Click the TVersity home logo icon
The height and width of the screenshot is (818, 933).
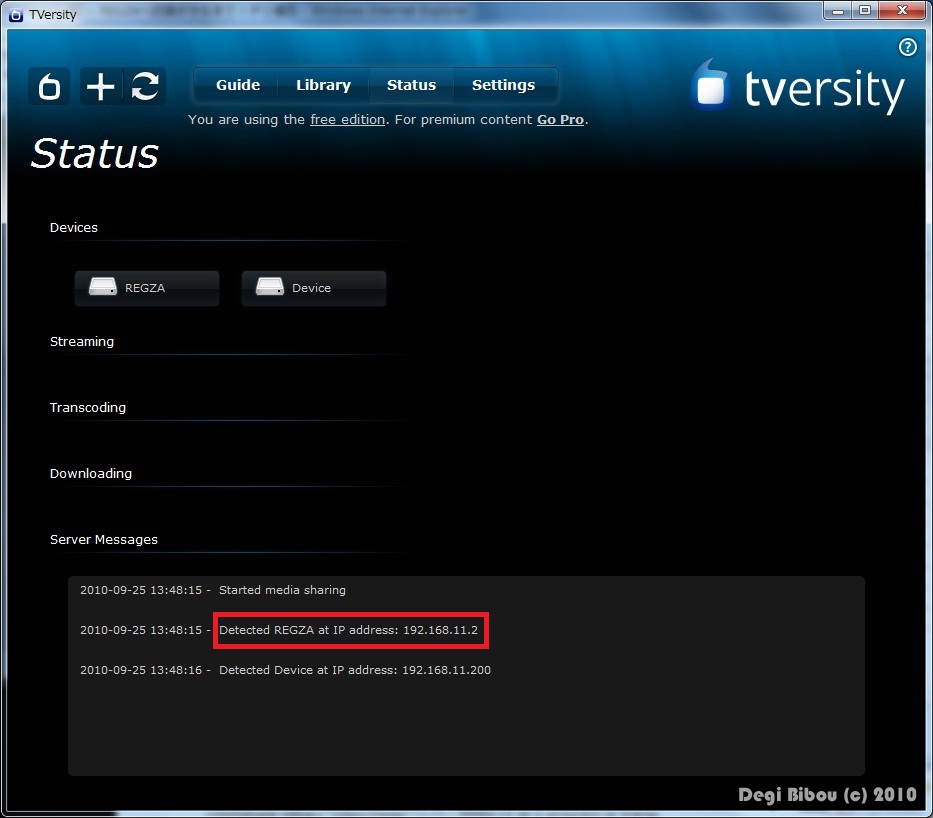click(49, 86)
